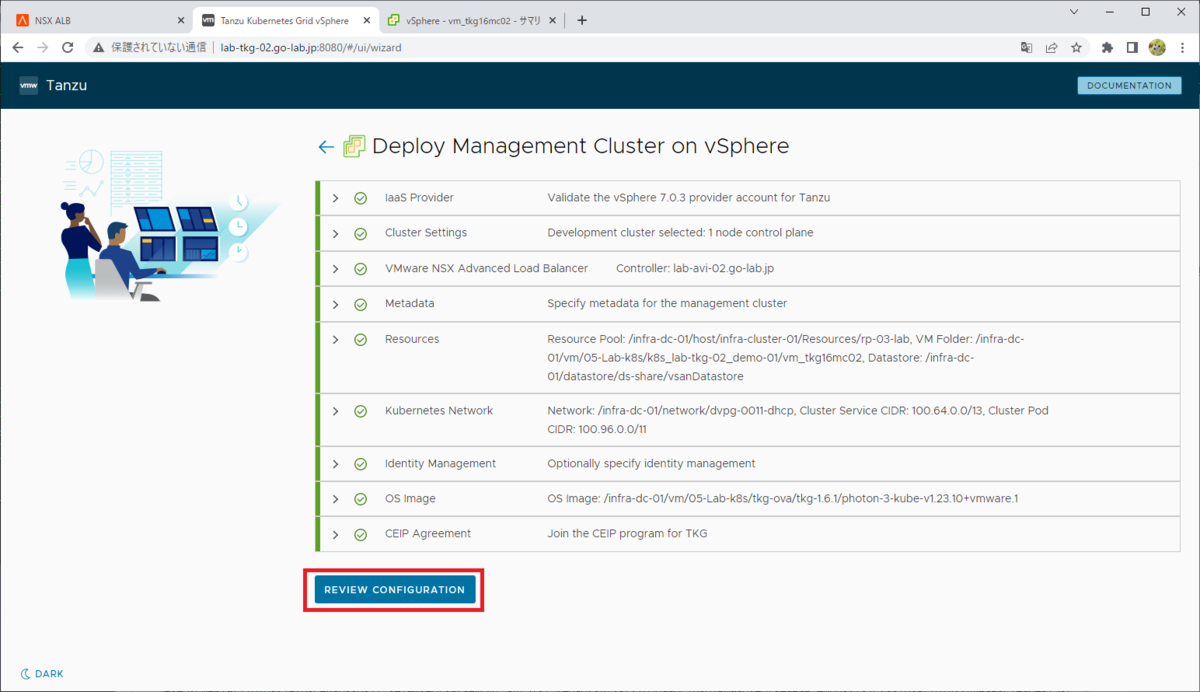Viewport: 1200px width, 692px height.
Task: Expand the Kubernetes Network section
Action: pyautogui.click(x=336, y=411)
